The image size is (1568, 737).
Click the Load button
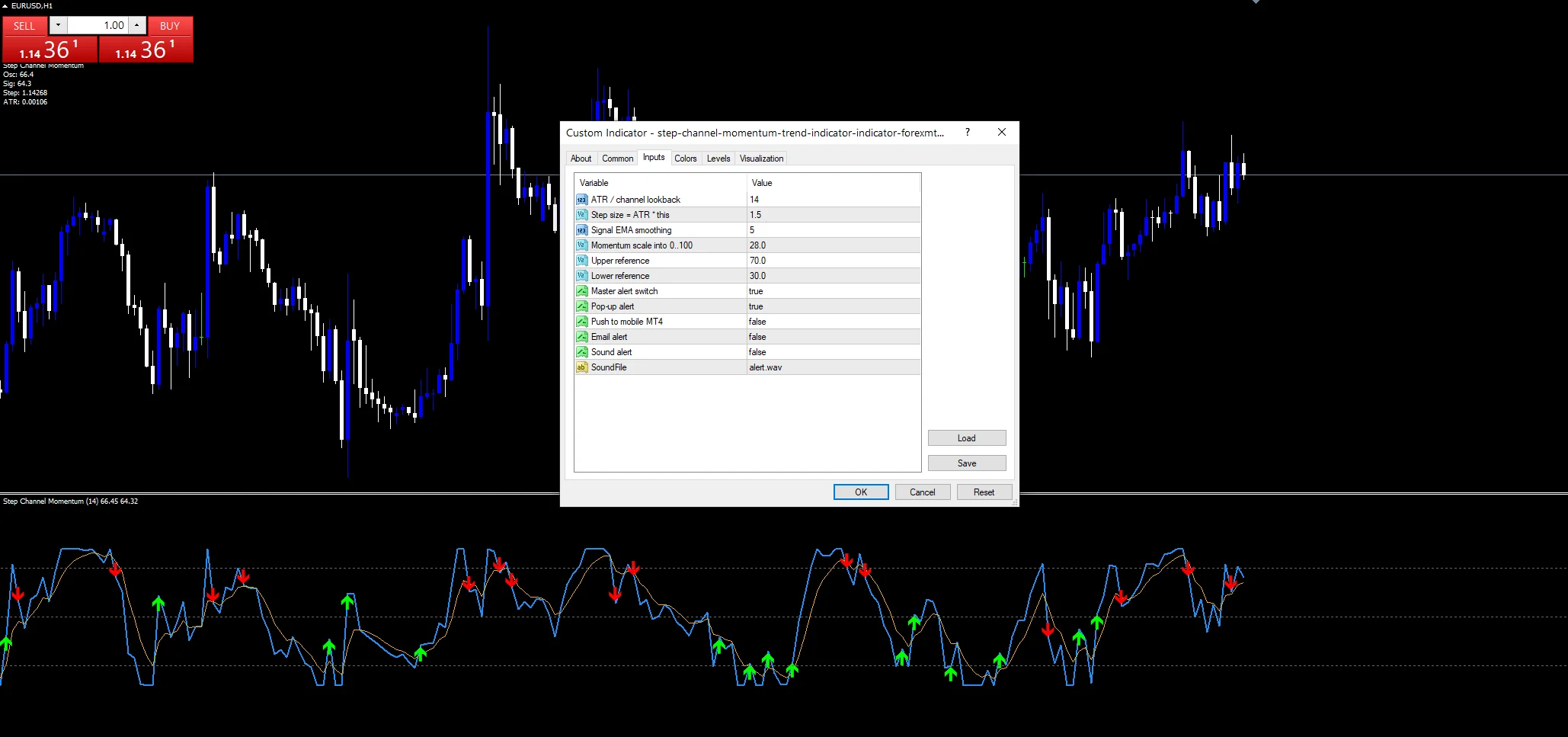click(x=967, y=438)
